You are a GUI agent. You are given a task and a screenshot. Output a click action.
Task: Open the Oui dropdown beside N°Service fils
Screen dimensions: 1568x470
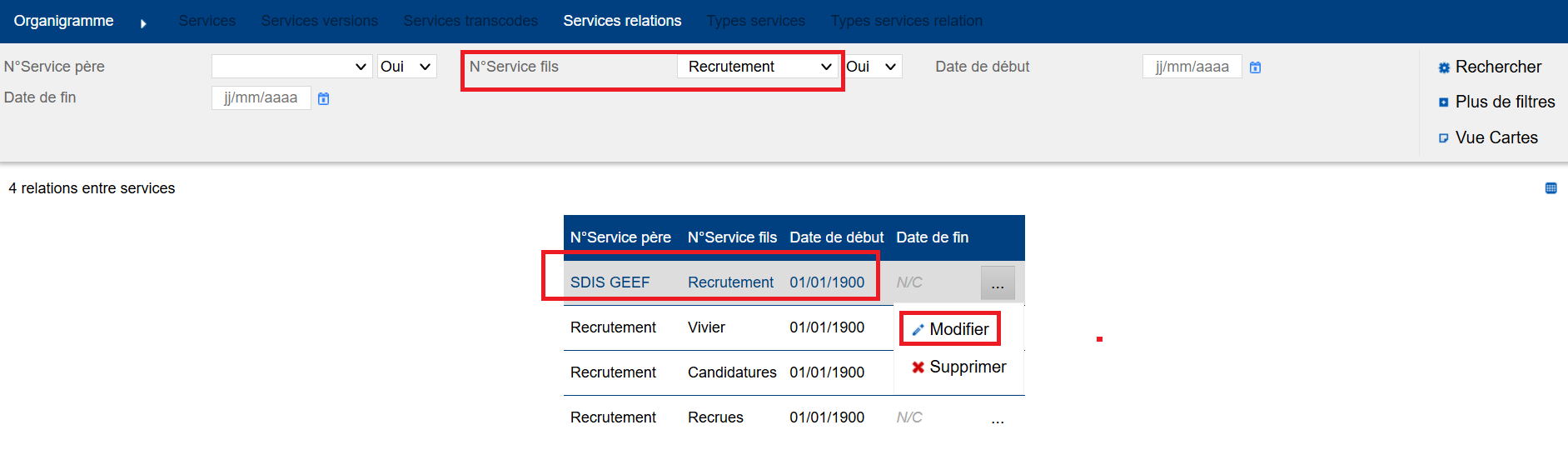[873, 67]
